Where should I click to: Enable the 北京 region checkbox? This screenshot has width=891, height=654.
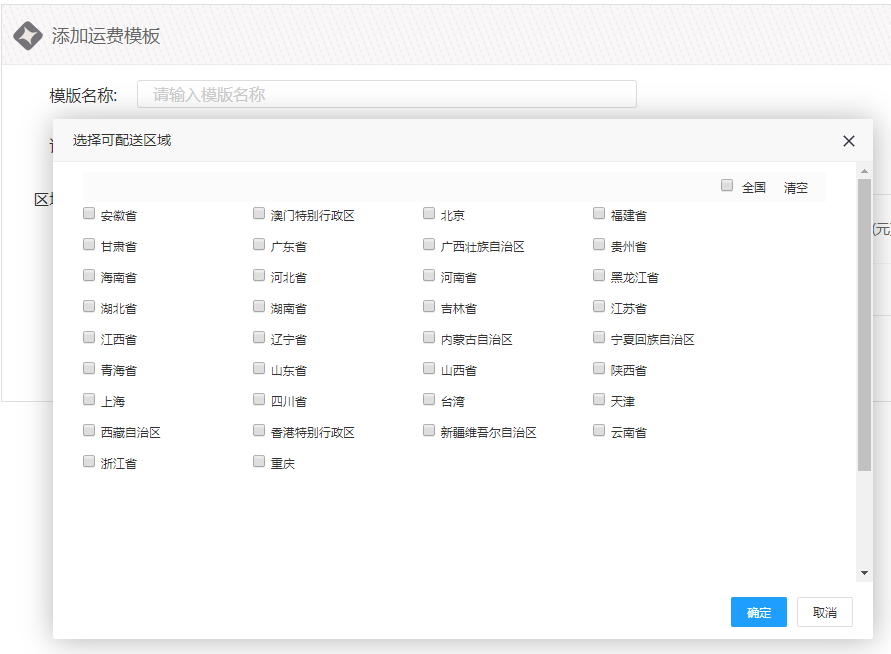(x=429, y=214)
